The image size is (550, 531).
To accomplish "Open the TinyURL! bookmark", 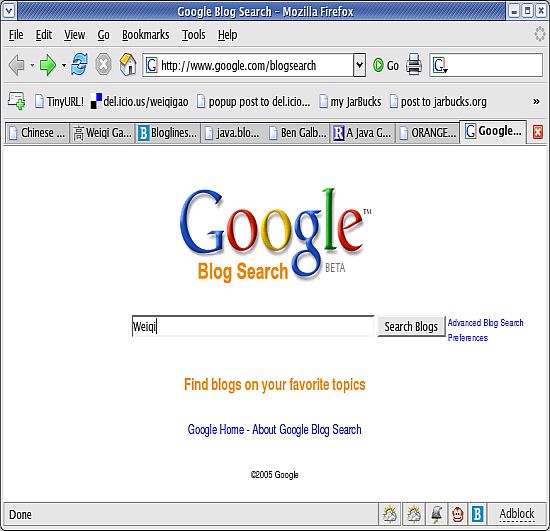I will point(60,102).
